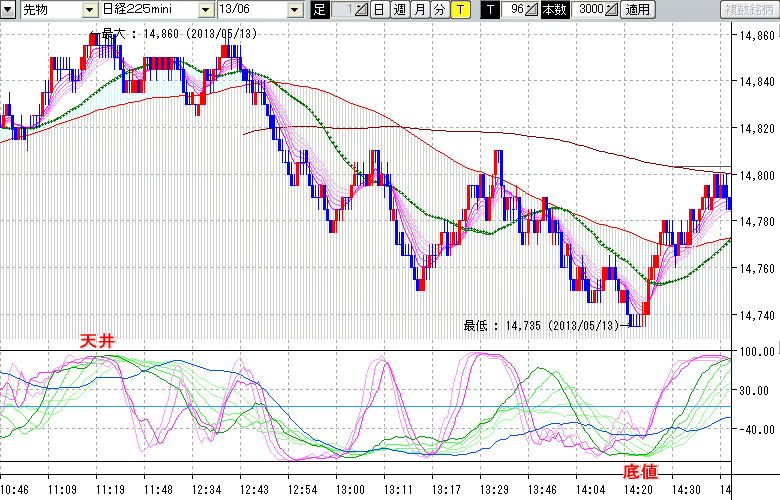Image resolution: width=780 pixels, height=500 pixels.
Task: Switch chart to 月 monthly bars
Action: (419, 10)
